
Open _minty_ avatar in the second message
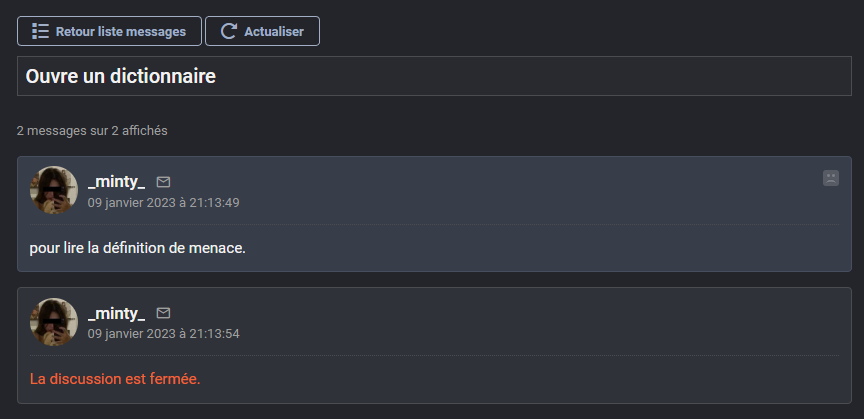[x=54, y=322]
